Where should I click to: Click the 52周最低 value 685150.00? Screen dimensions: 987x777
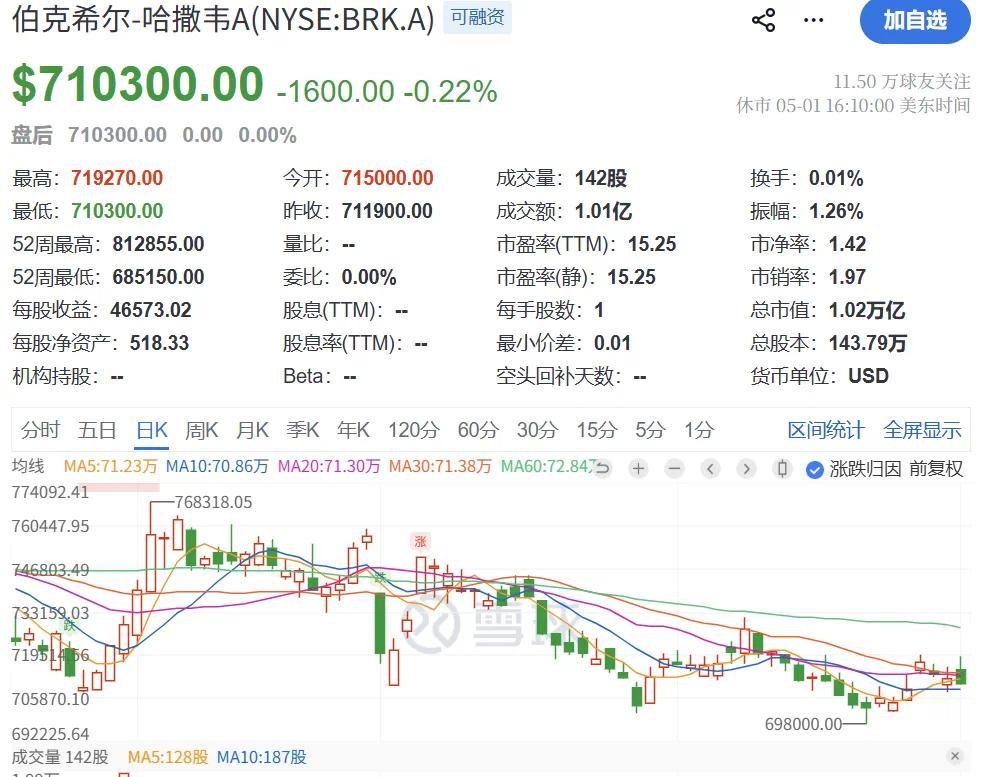(159, 277)
